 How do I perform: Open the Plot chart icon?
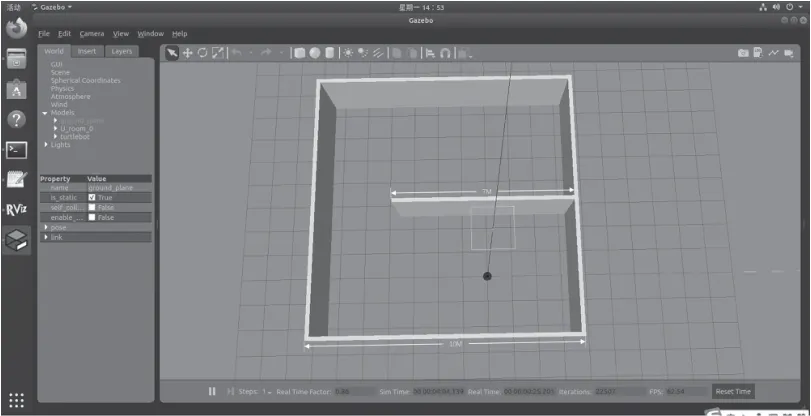773,53
